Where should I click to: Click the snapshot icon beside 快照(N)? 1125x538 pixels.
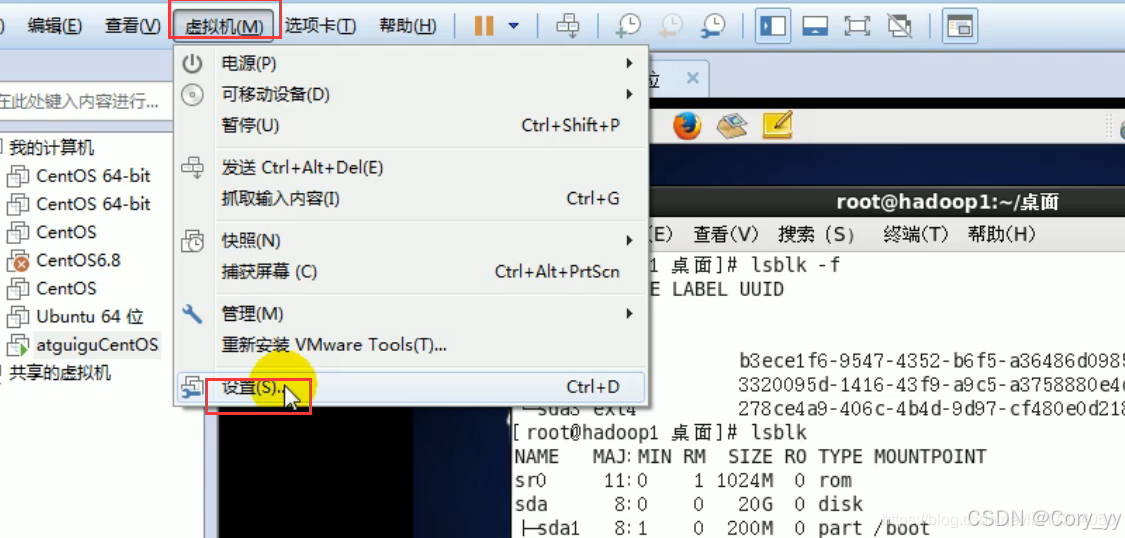[192, 241]
